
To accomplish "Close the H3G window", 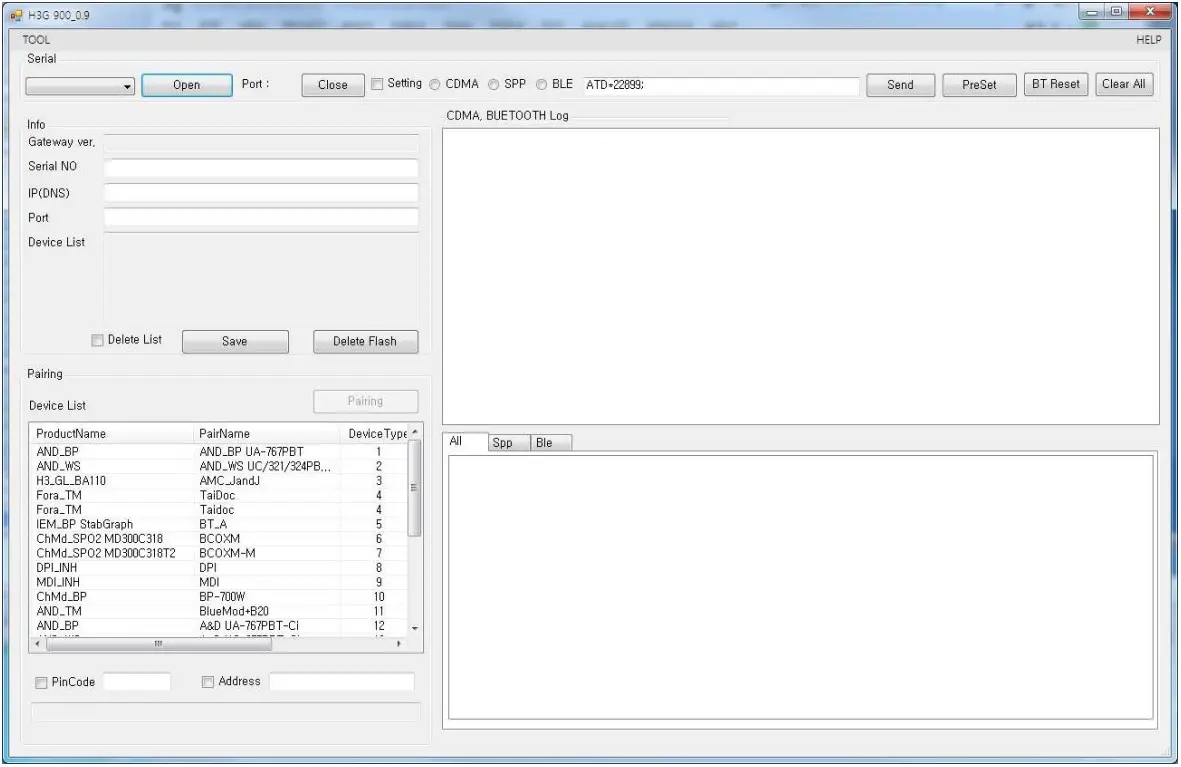I will pyautogui.click(x=1150, y=12).
